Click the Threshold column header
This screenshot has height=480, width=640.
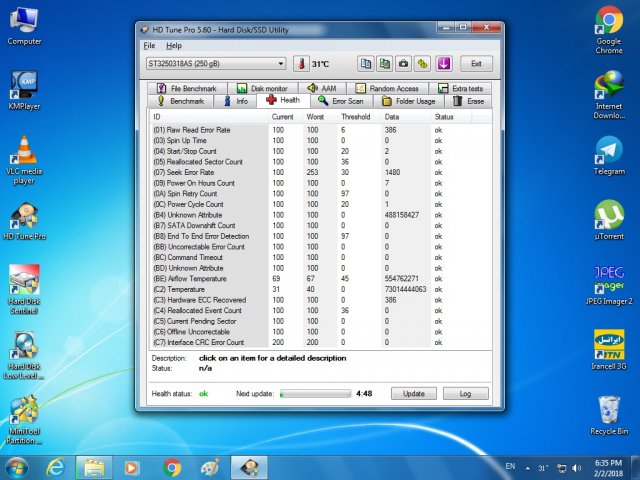(359, 117)
